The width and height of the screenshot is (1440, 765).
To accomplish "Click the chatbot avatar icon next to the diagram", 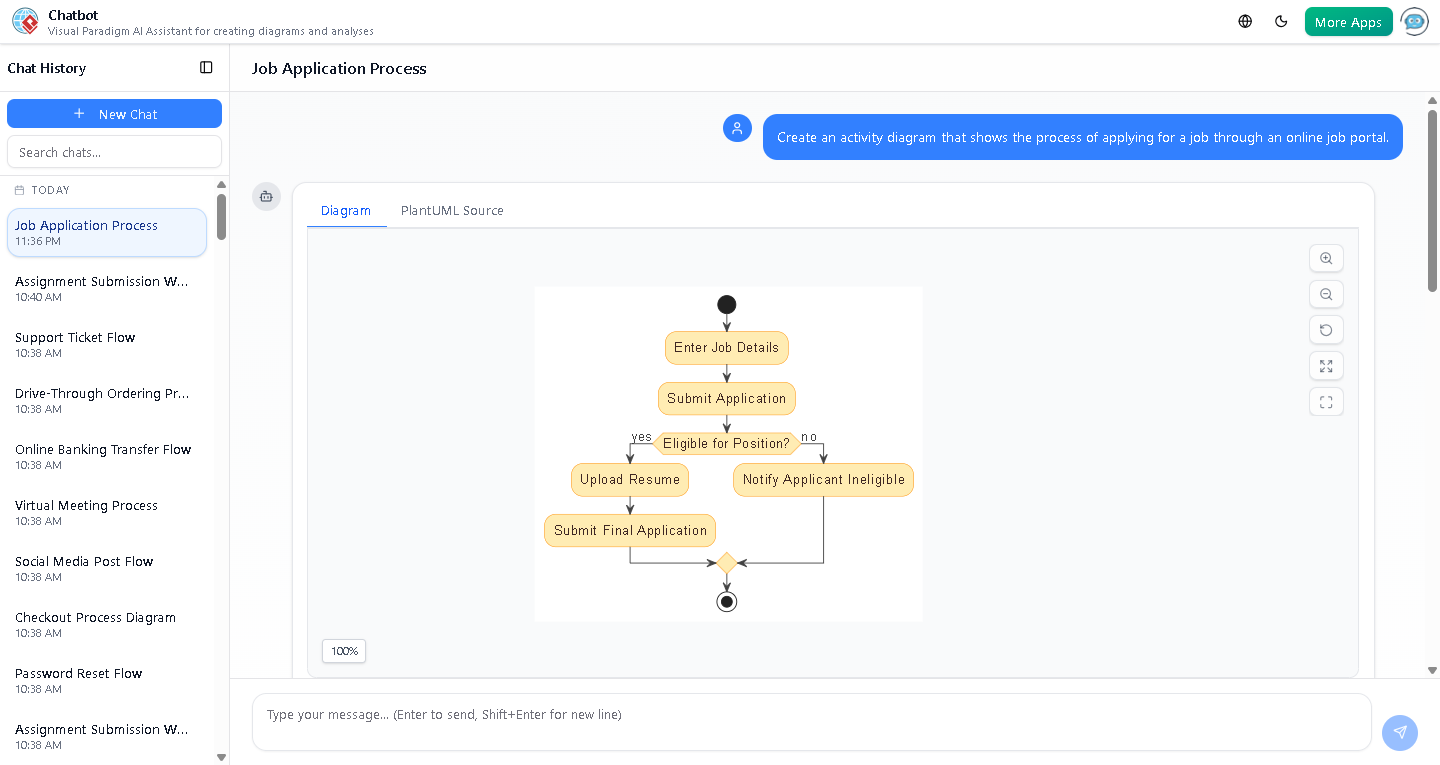I will click(x=266, y=197).
